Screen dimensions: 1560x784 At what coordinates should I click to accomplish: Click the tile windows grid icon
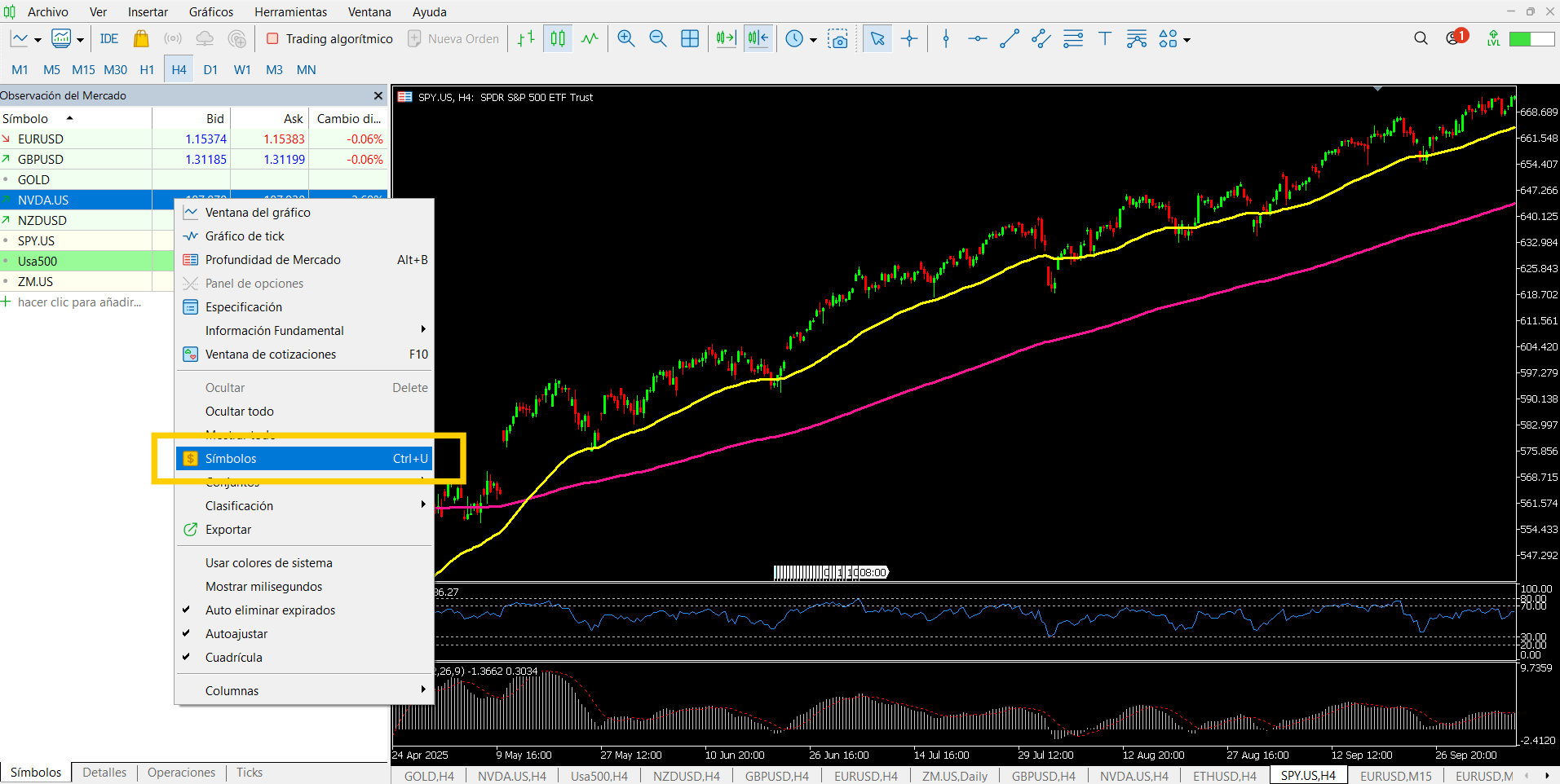point(690,39)
